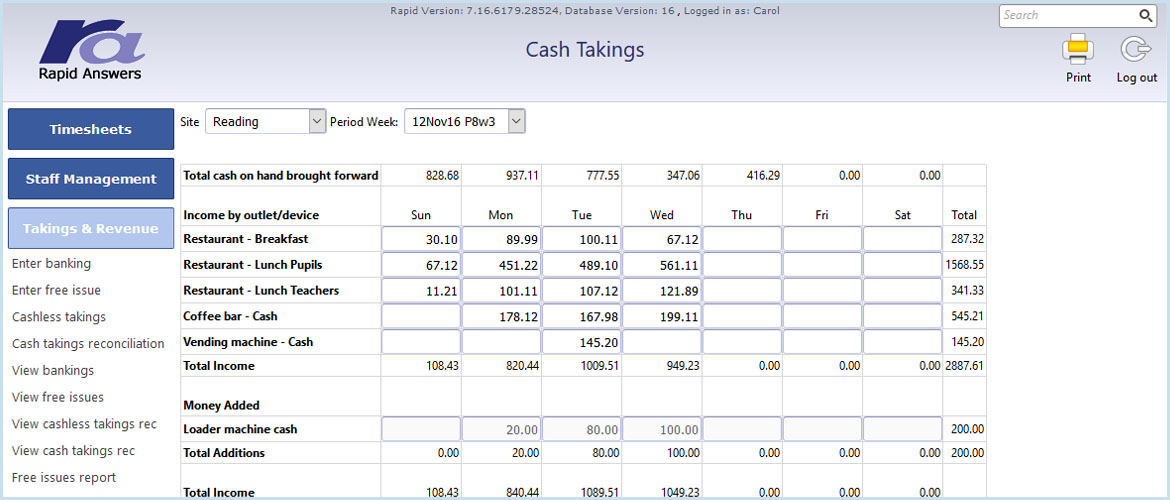Open the View cash takings rec link
The width and height of the screenshot is (1170, 500).
pyautogui.click(x=74, y=451)
